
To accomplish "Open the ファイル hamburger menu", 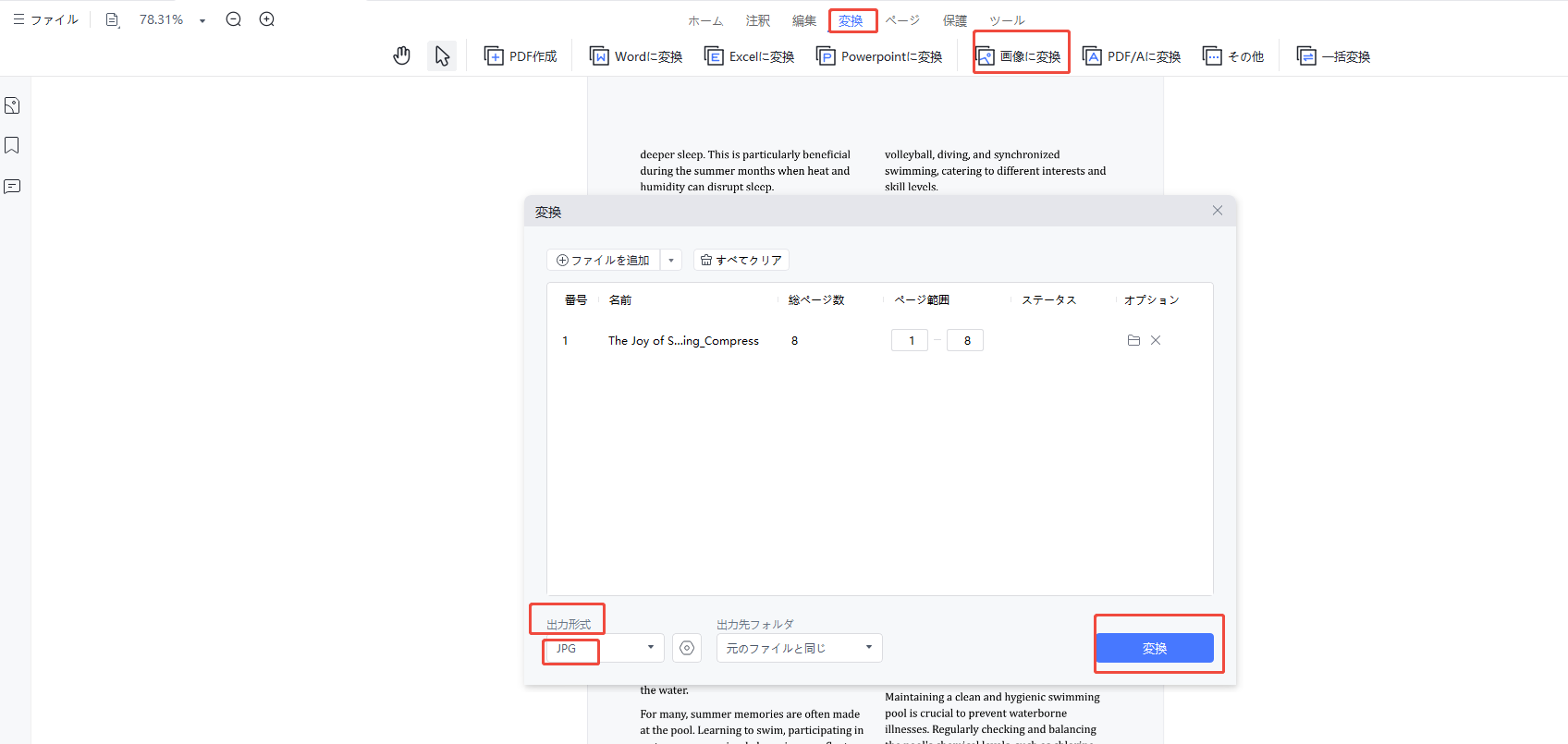I will (x=45, y=19).
